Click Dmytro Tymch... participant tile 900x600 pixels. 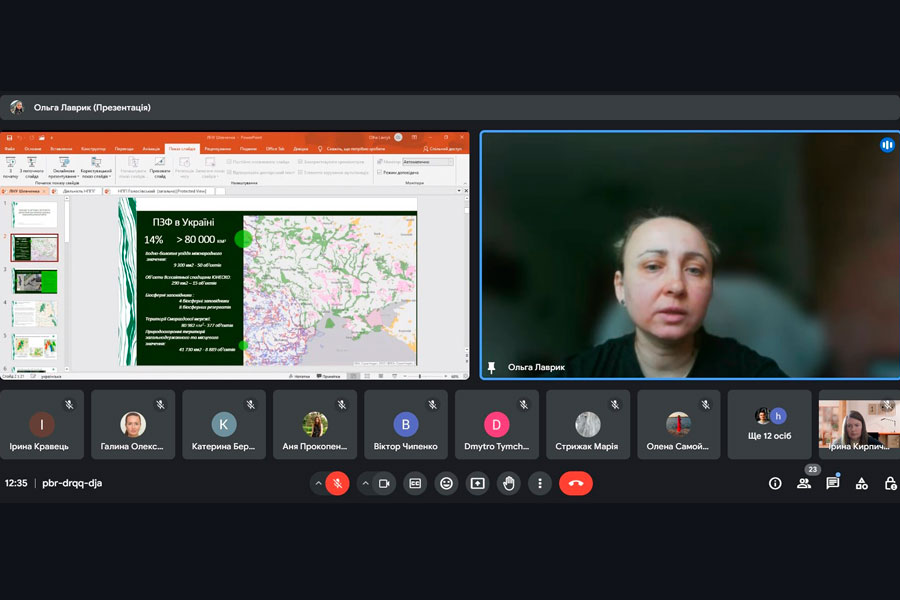point(496,424)
